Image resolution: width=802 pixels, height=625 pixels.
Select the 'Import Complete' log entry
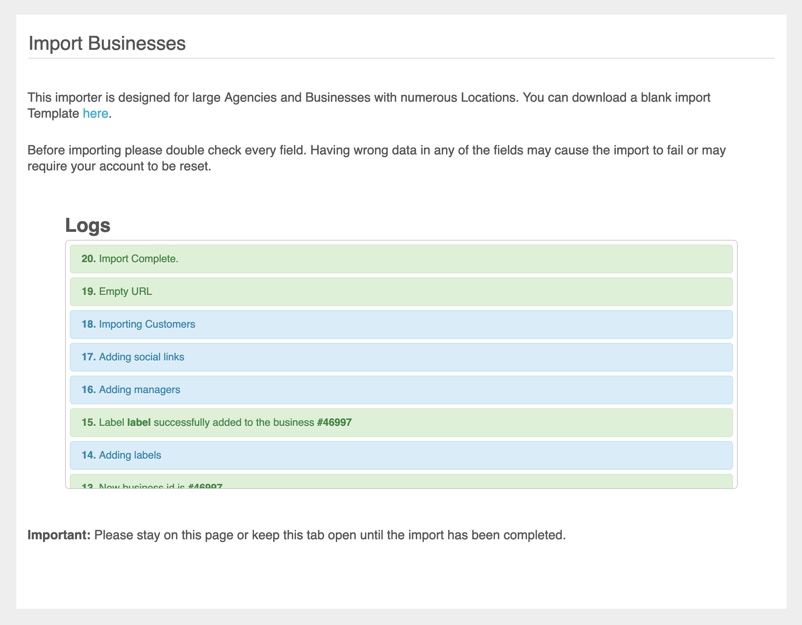134,258
